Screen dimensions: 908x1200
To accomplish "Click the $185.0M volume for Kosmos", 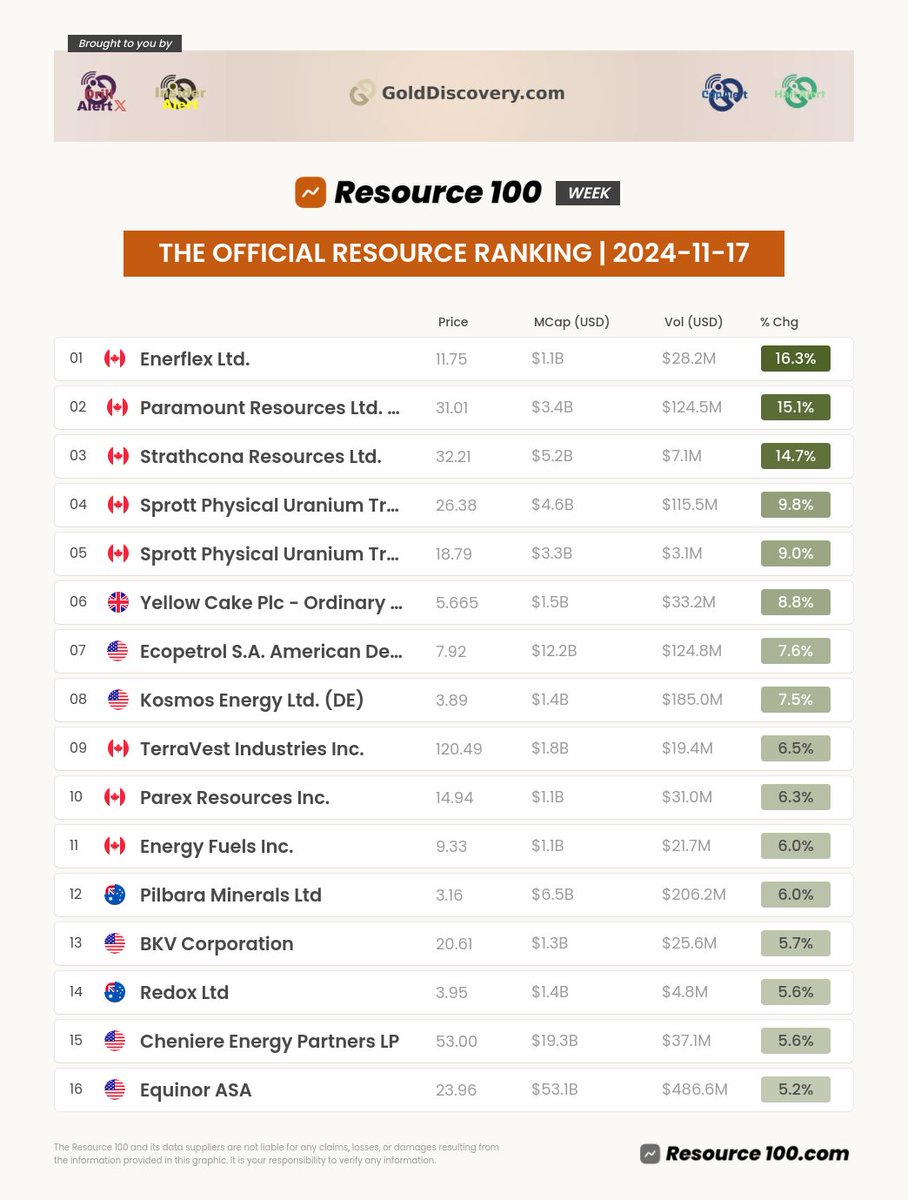I will 692,700.
